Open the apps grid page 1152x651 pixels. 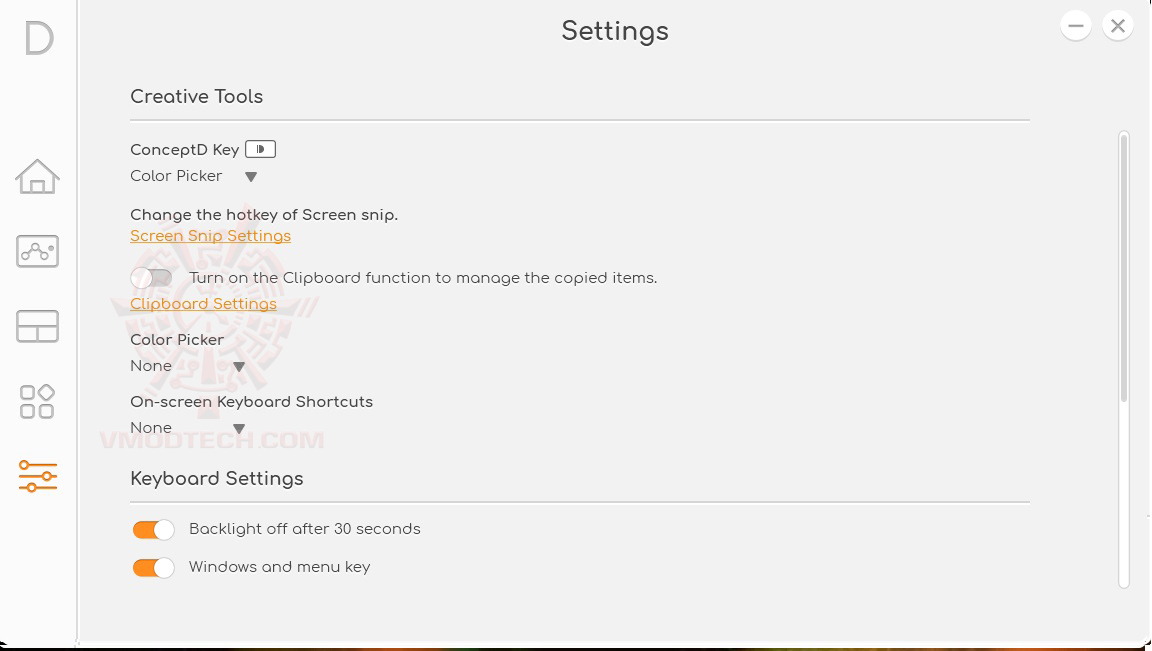37,402
